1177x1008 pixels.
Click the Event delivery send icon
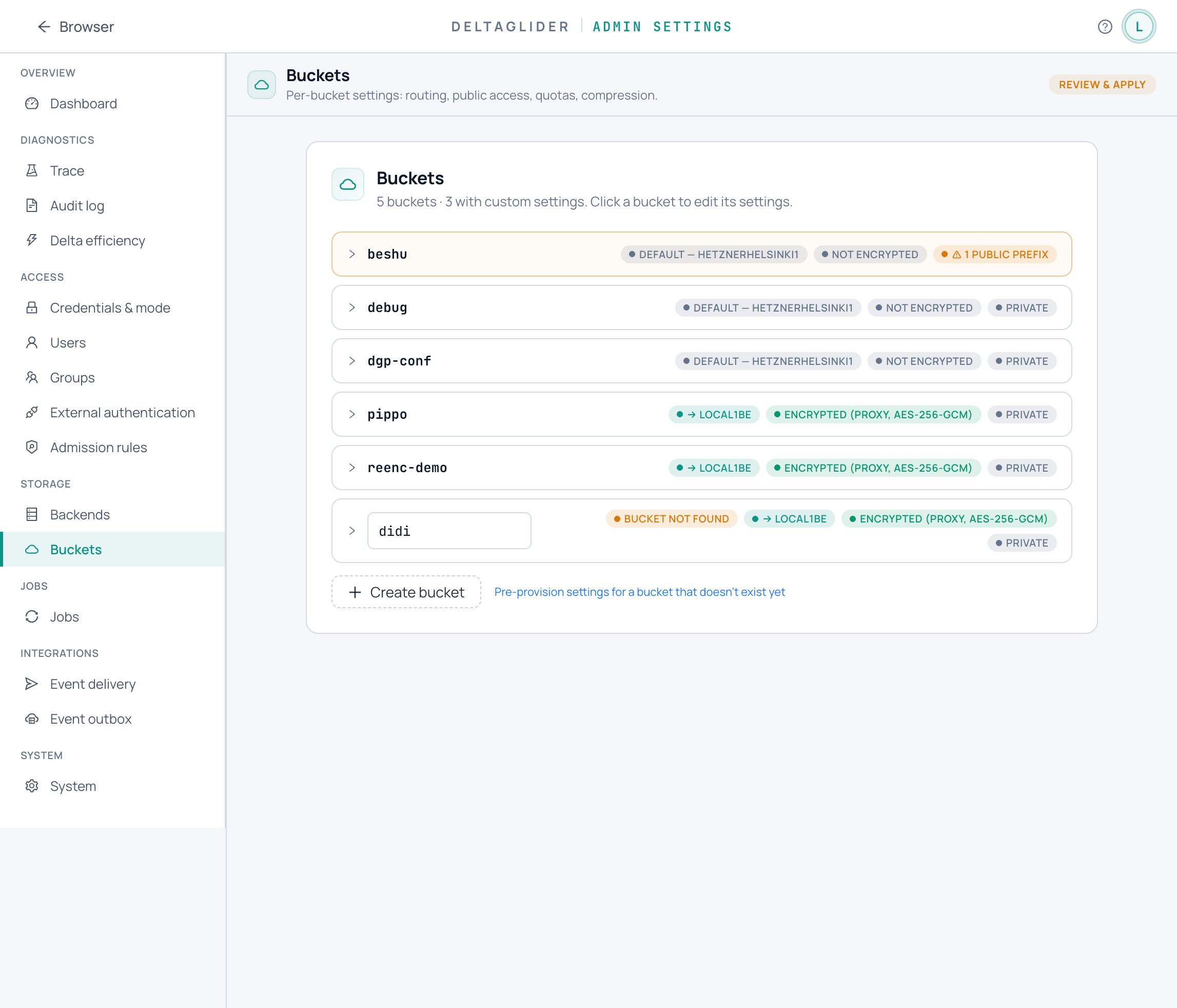tap(32, 684)
